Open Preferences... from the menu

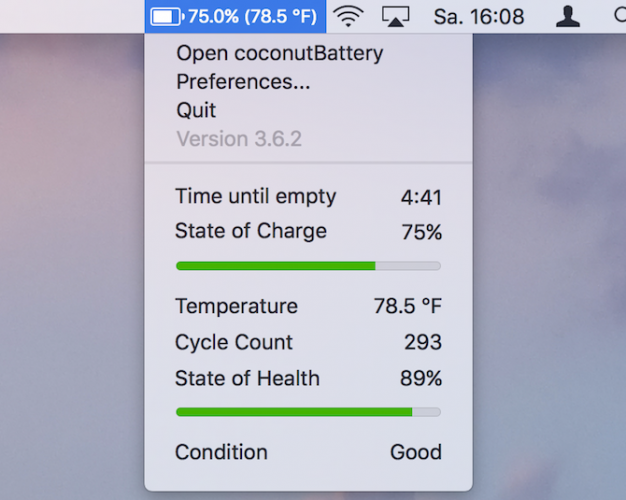pyautogui.click(x=243, y=82)
